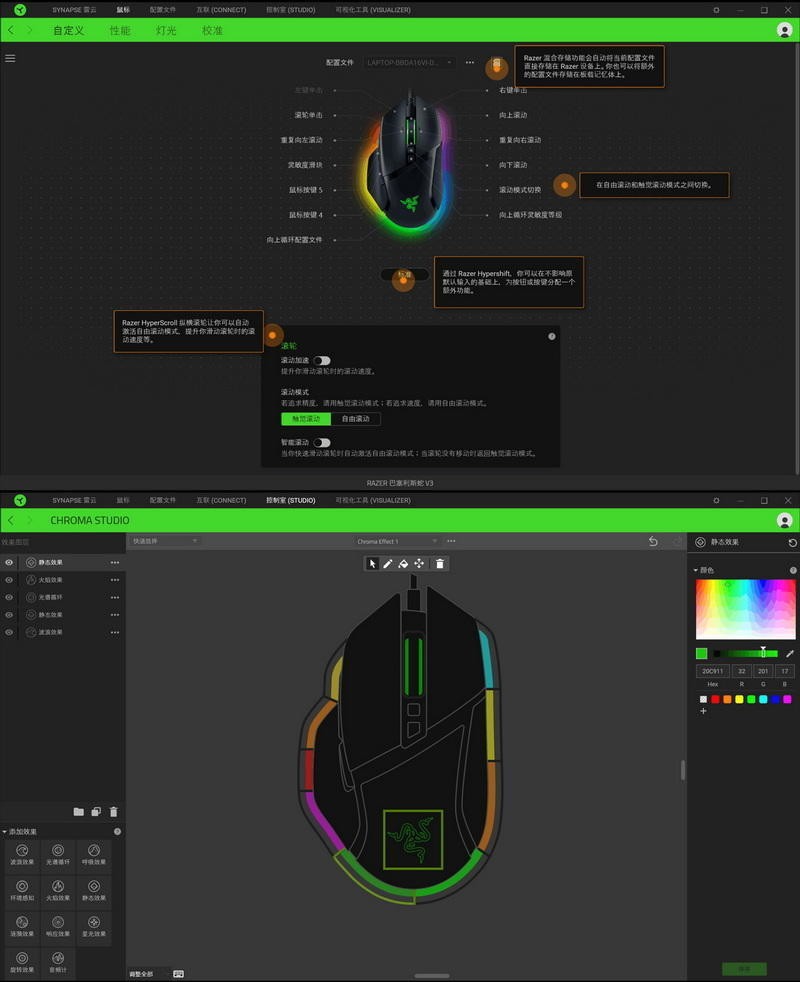800x982 pixels.
Task: Open the Chroma Effect 1 dropdown
Action: tap(397, 541)
